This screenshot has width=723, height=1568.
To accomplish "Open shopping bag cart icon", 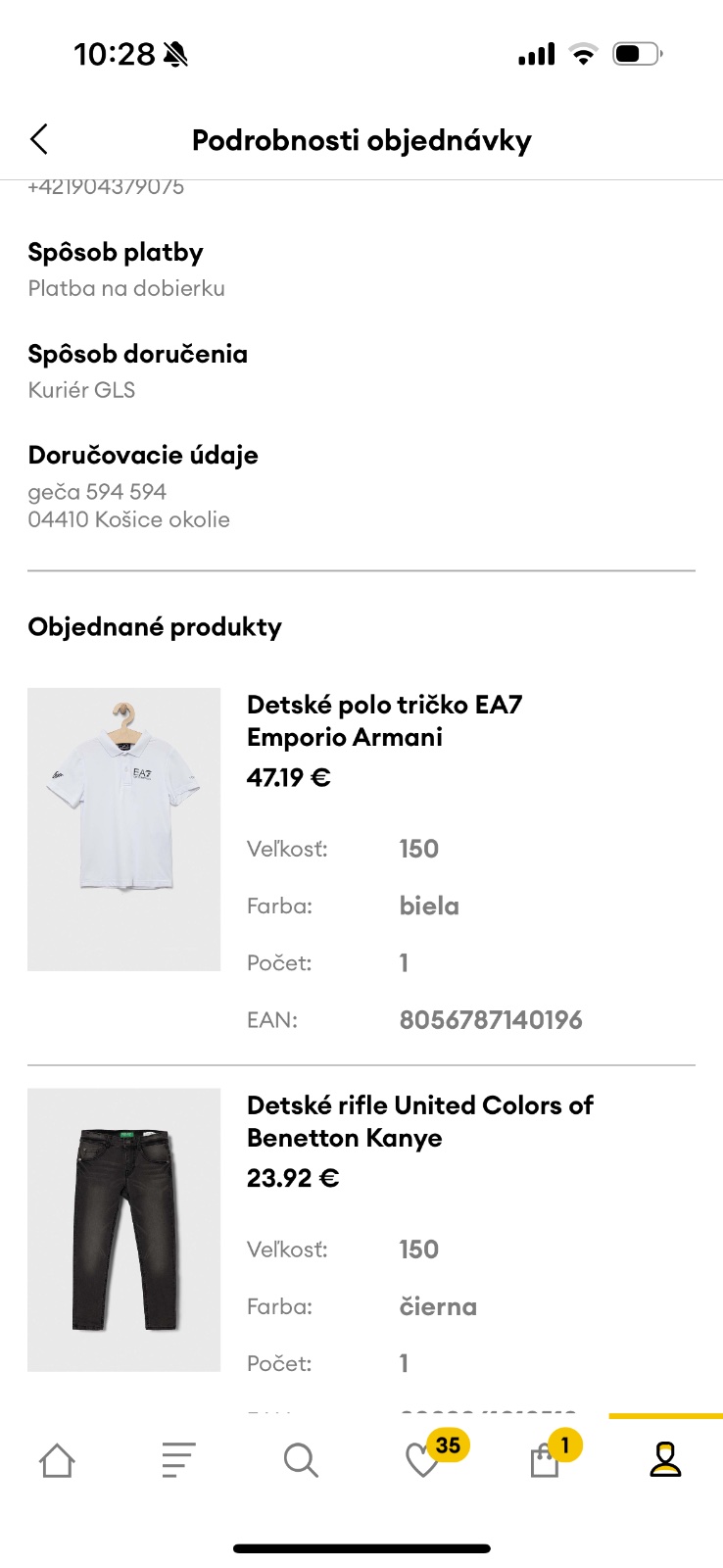I will tap(545, 1460).
